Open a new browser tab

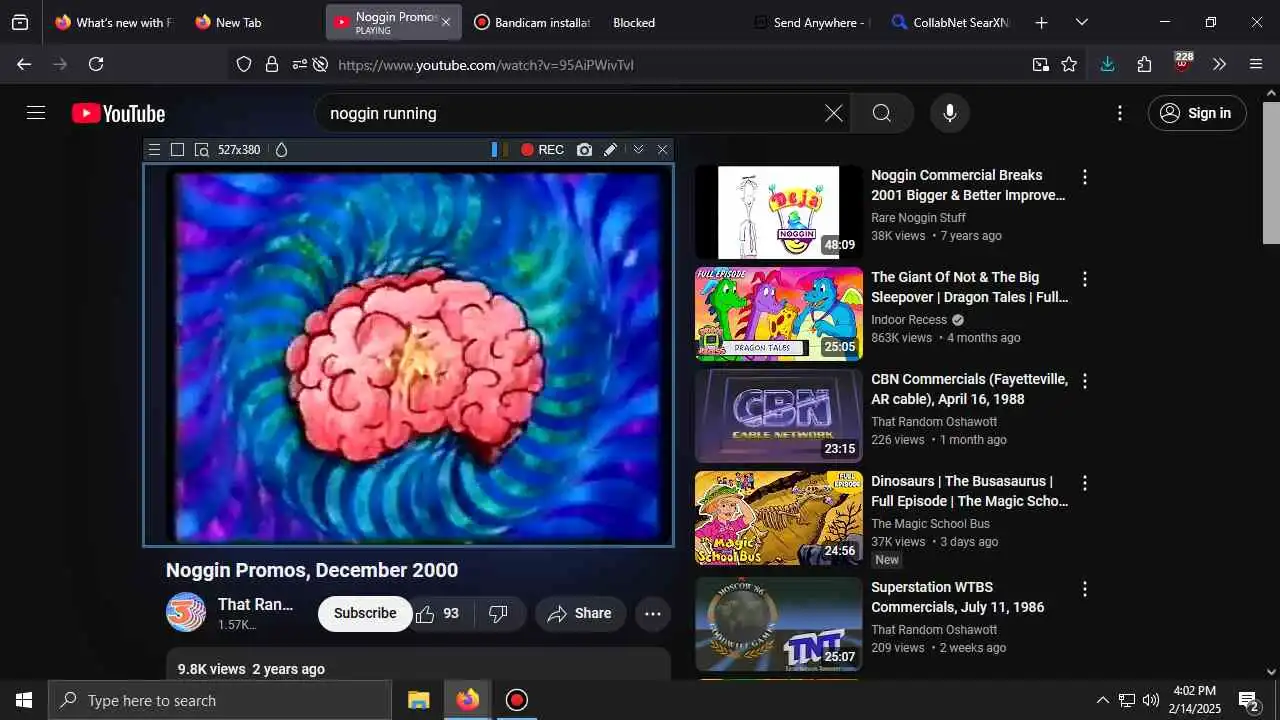click(x=1041, y=22)
